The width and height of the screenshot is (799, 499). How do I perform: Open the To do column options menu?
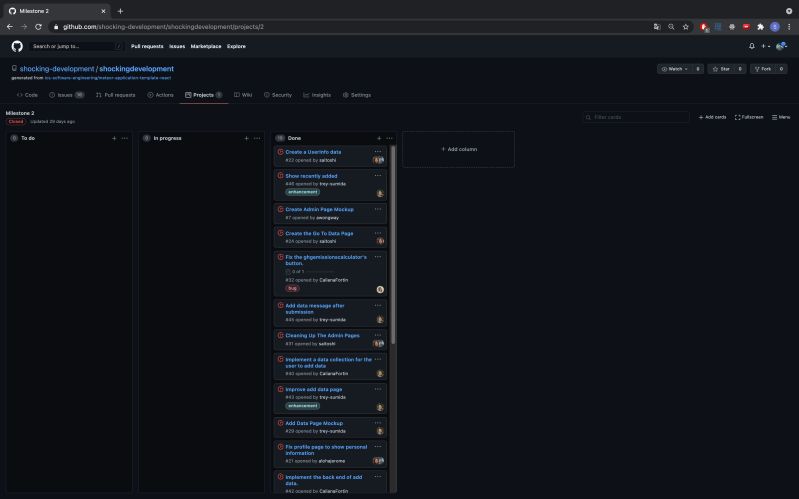tap(125, 138)
